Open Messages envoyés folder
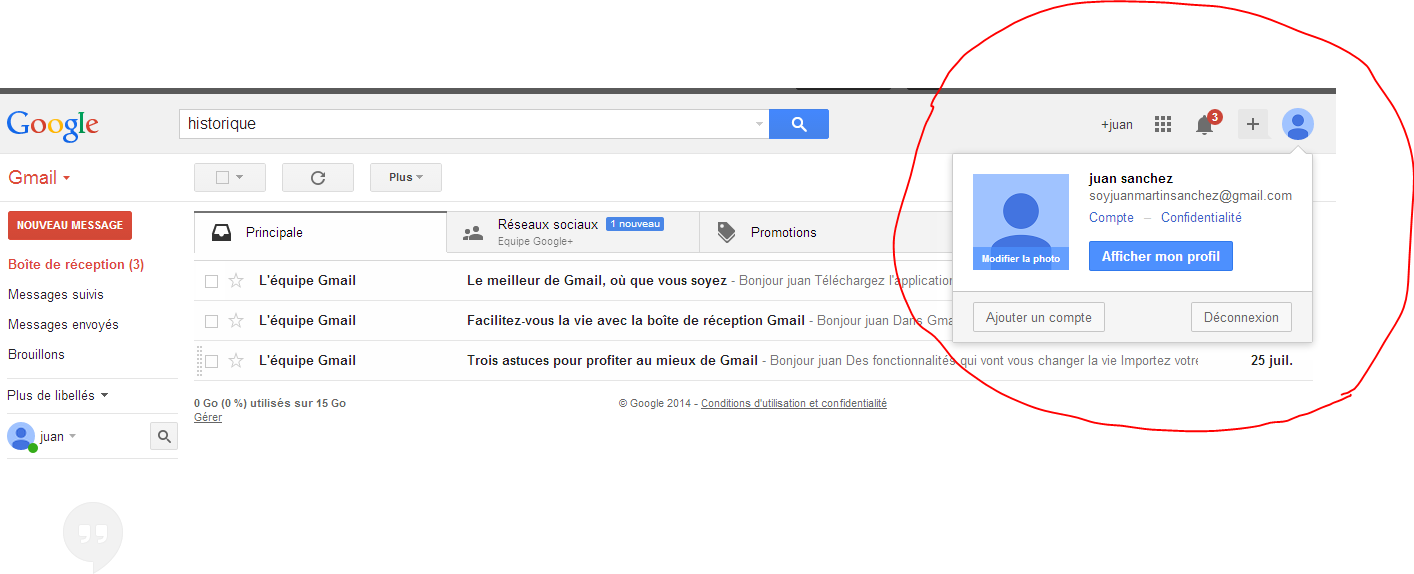1414x574 pixels. click(63, 325)
